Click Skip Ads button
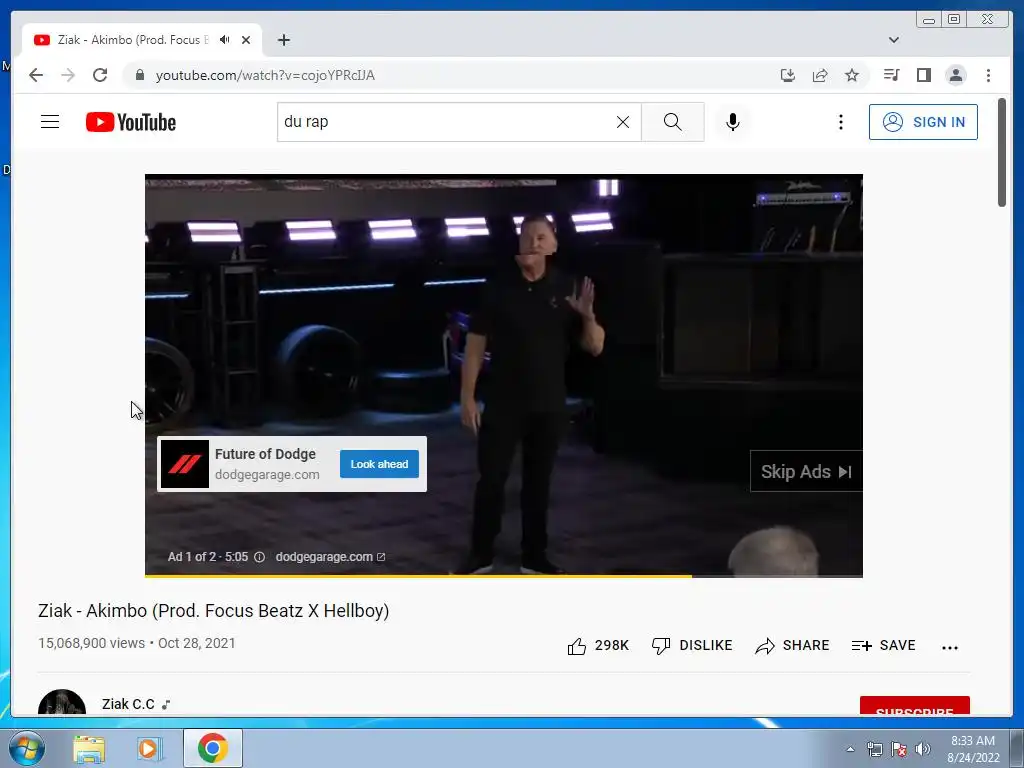 pyautogui.click(x=806, y=472)
